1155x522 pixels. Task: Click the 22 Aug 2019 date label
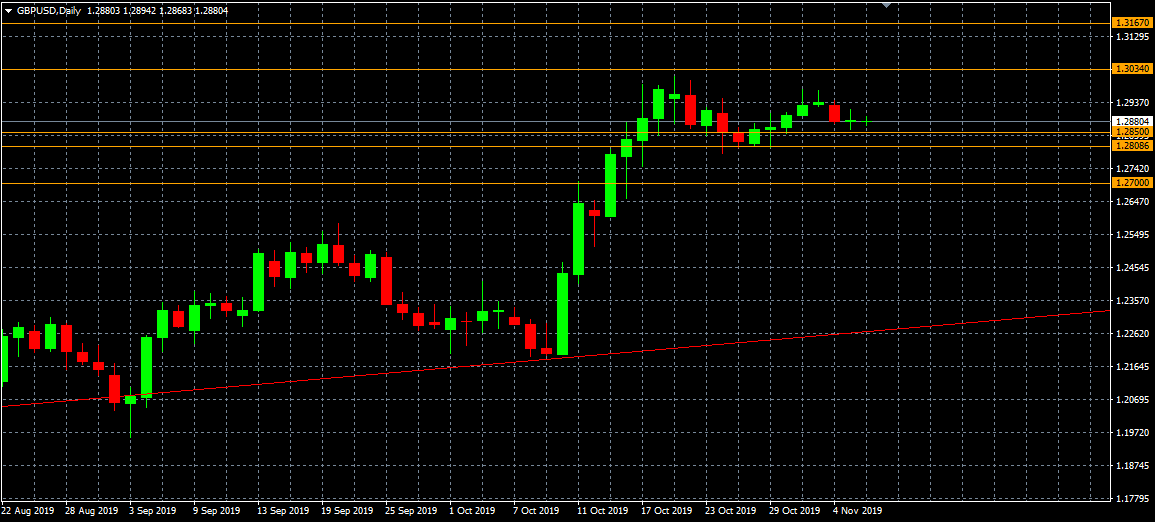[x=28, y=511]
